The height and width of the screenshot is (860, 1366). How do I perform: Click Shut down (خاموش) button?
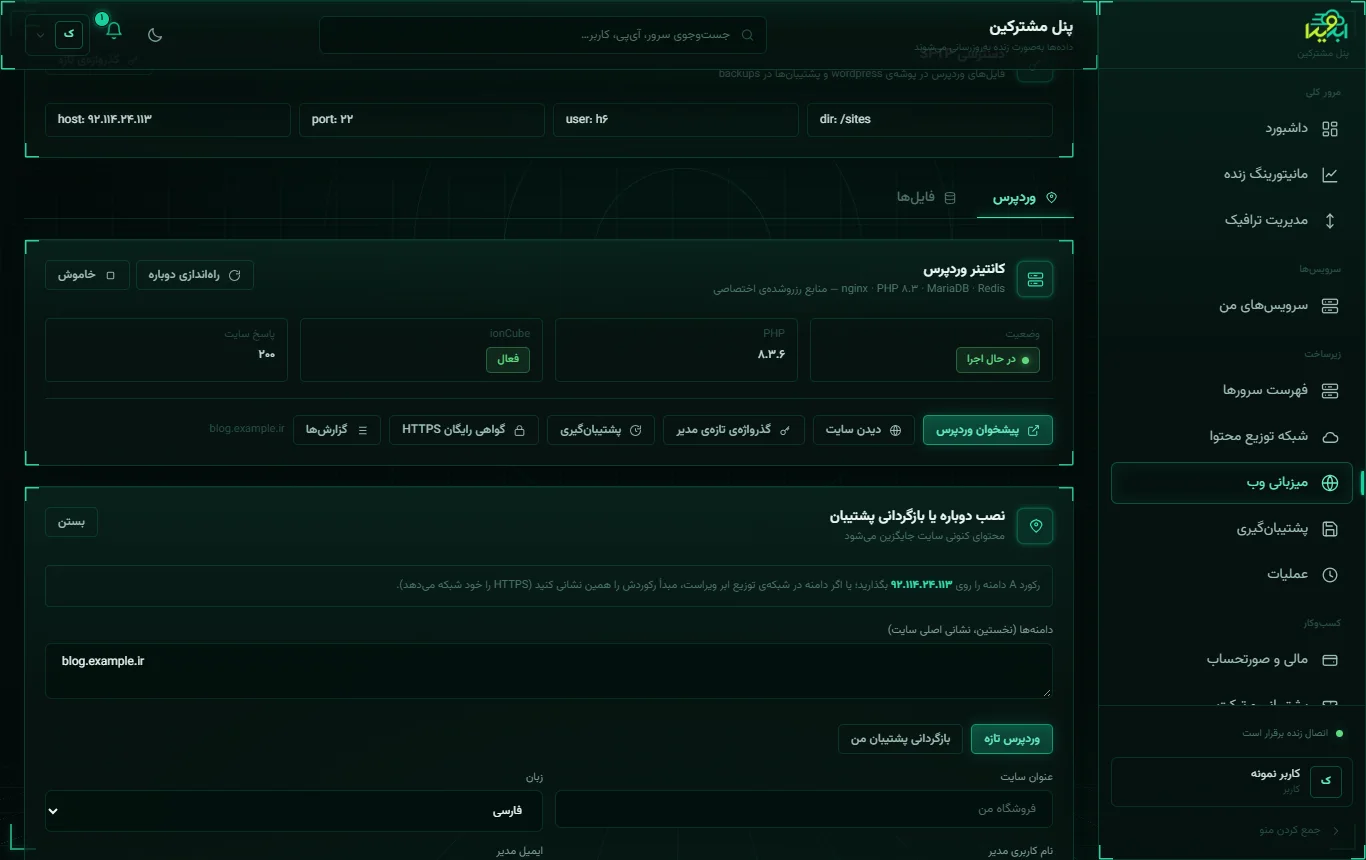point(87,275)
